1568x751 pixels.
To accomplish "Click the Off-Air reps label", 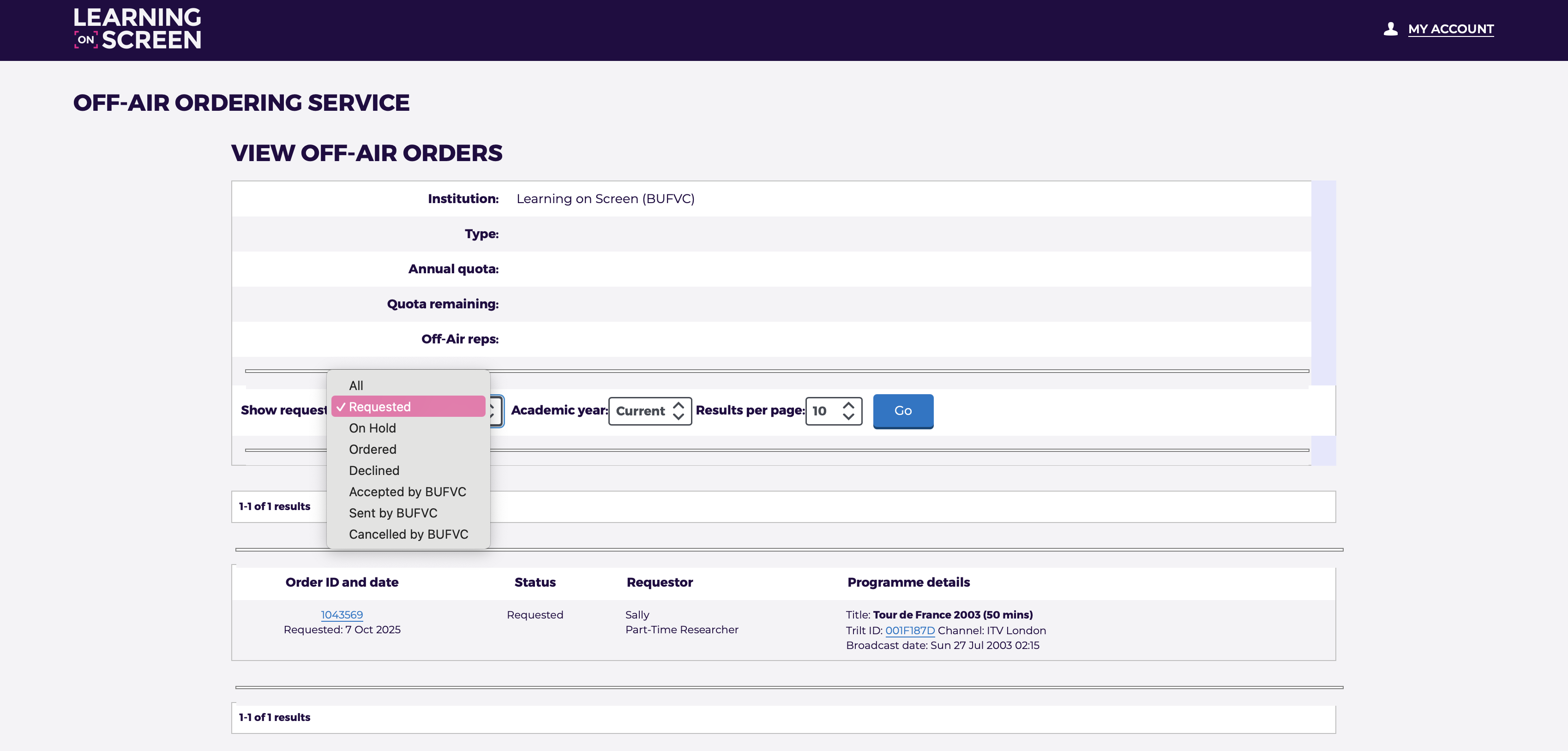I will click(460, 339).
